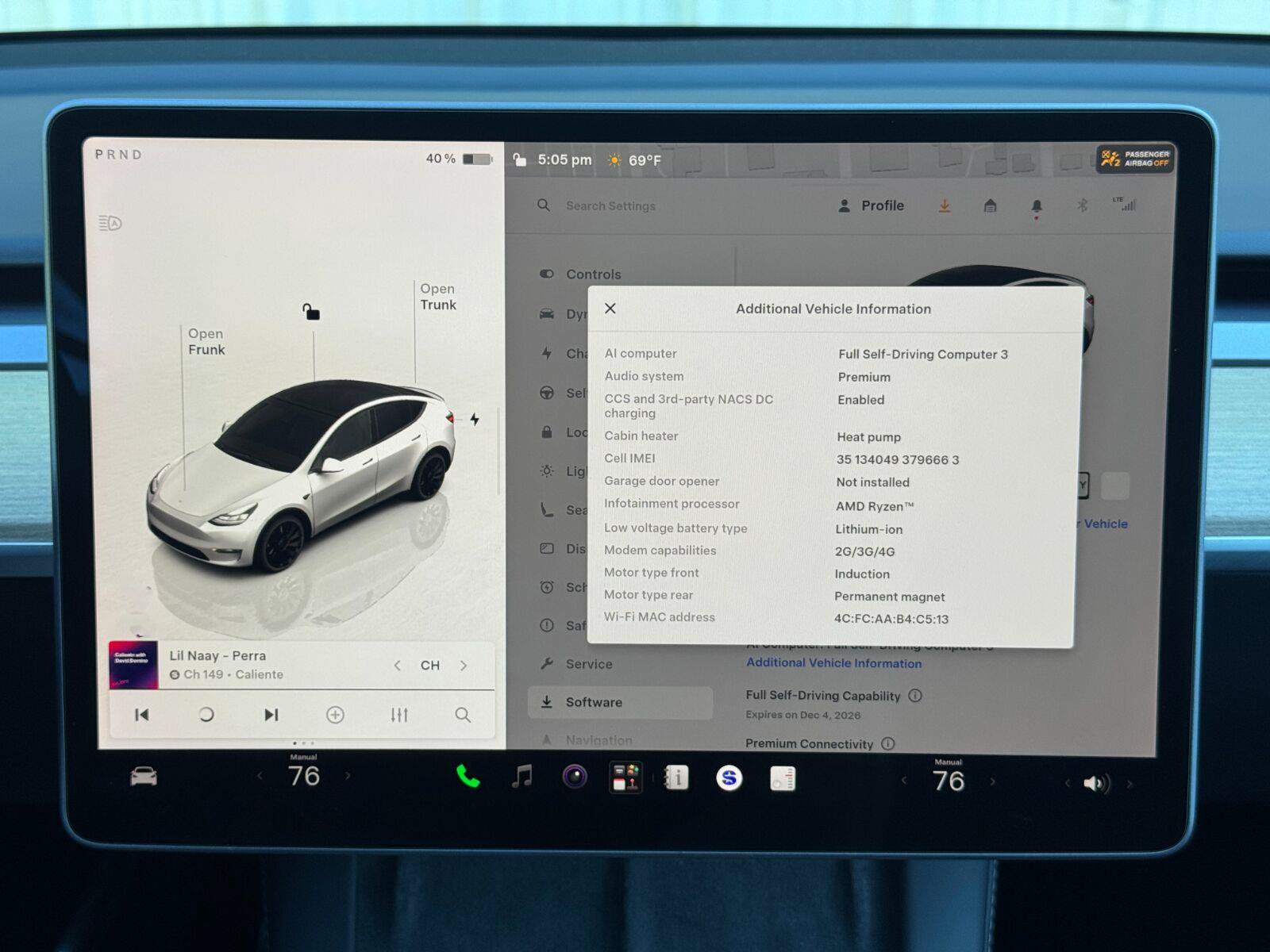Screen dimensions: 1270x952
Task: Open the Additional Vehicle Information link
Action: coord(834,662)
